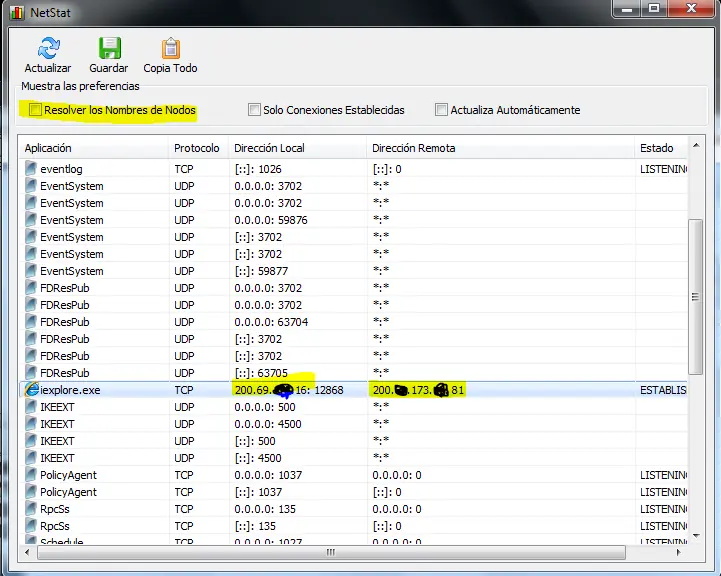Click remote address of PolicyAgent 0.0.0.0: 1037 row

click(397, 475)
